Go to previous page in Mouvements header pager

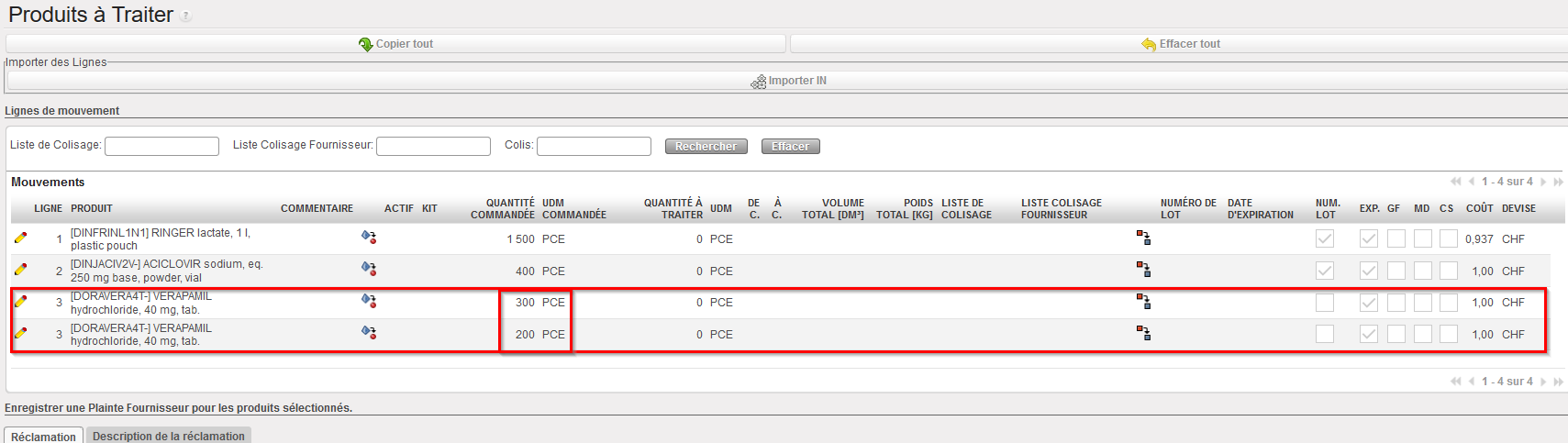1472,182
